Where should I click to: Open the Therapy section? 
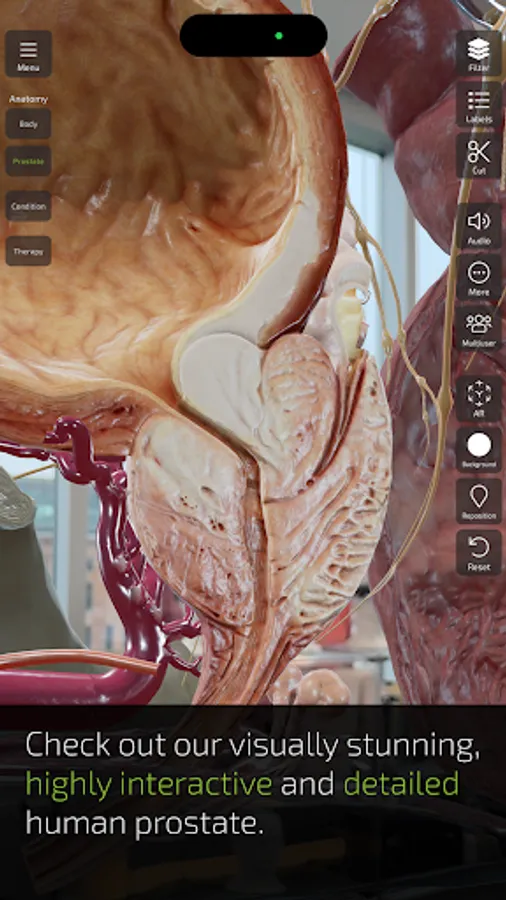29,251
